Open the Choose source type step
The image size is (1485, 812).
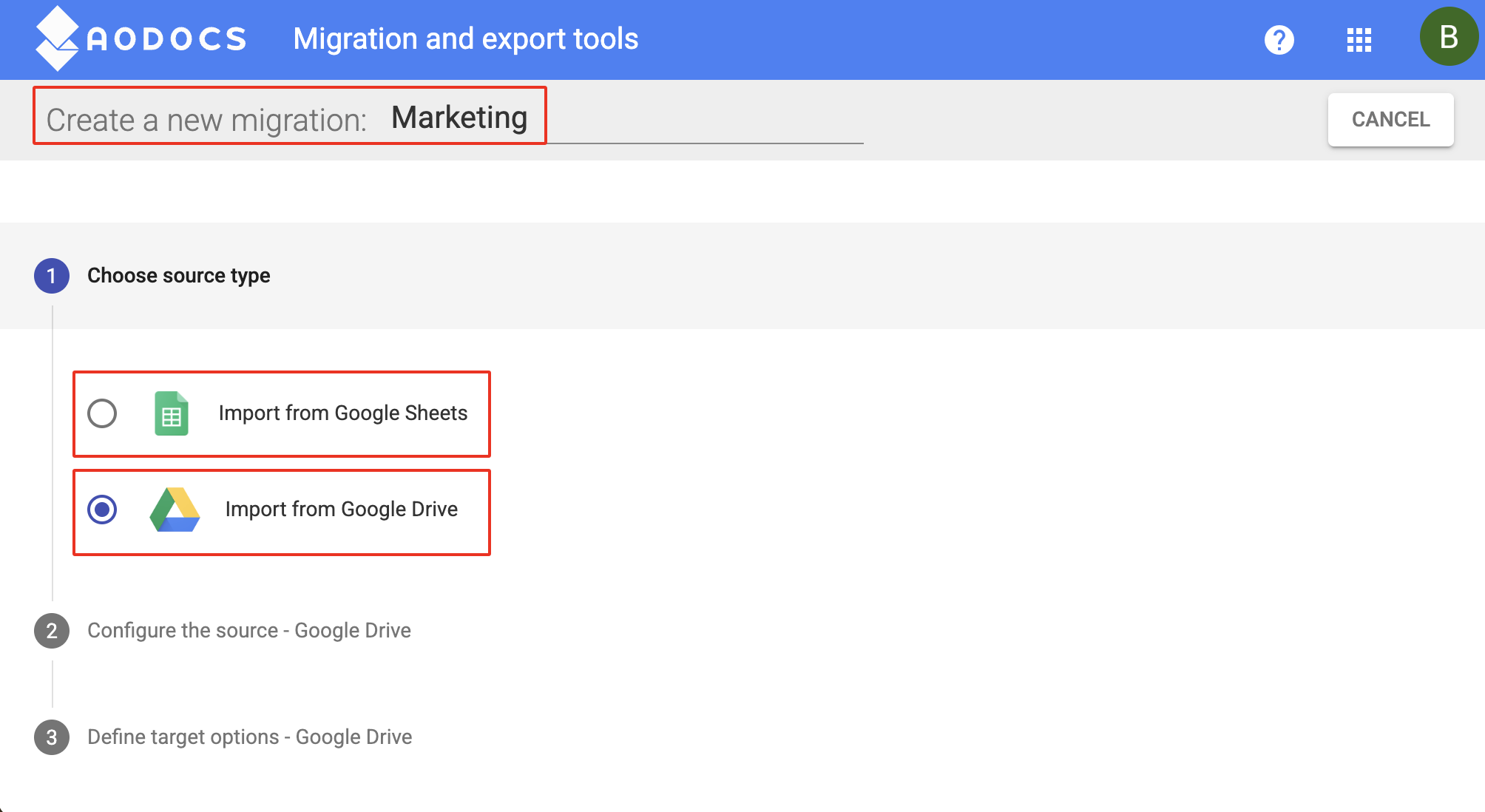click(179, 276)
